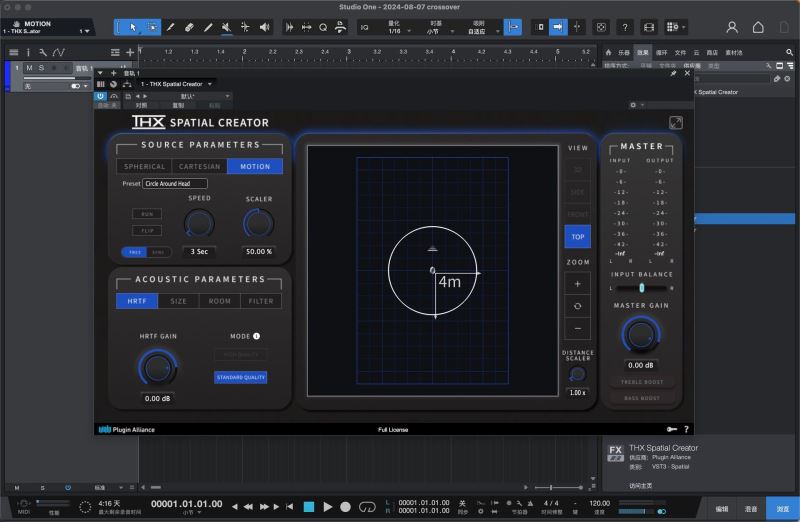This screenshot has width=800, height=522.
Task: Open track list hamburger icon
Action: point(14,52)
